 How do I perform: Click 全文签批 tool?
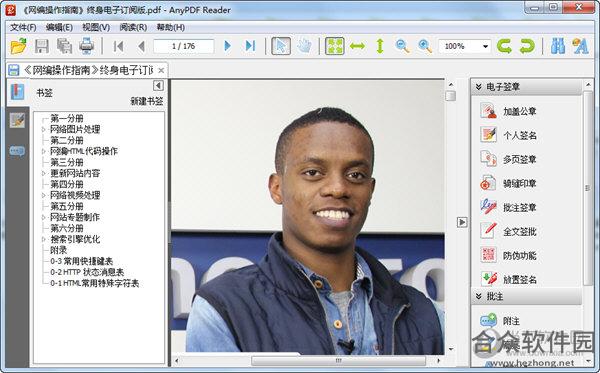(x=508, y=231)
